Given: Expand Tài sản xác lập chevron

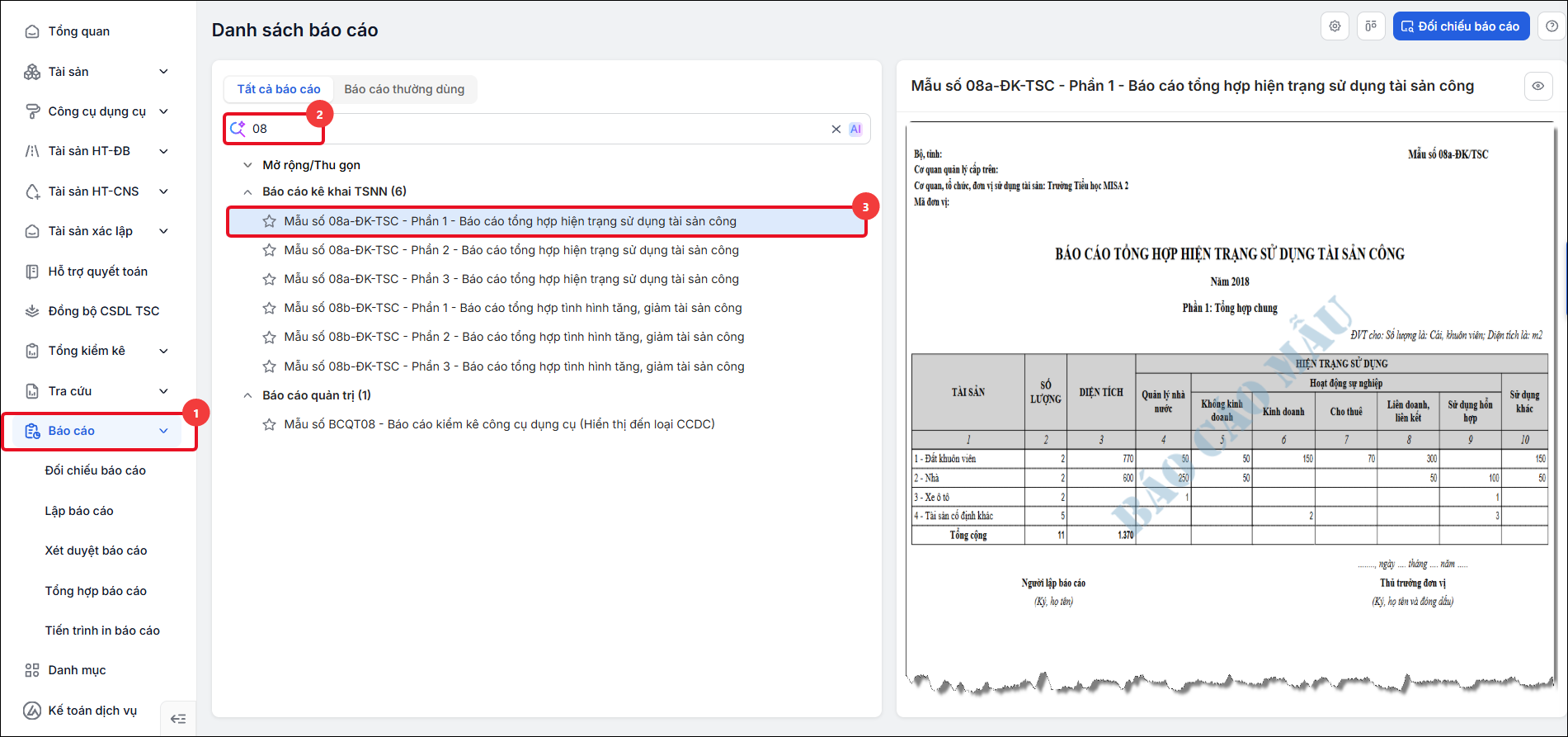Looking at the screenshot, I should click(163, 231).
